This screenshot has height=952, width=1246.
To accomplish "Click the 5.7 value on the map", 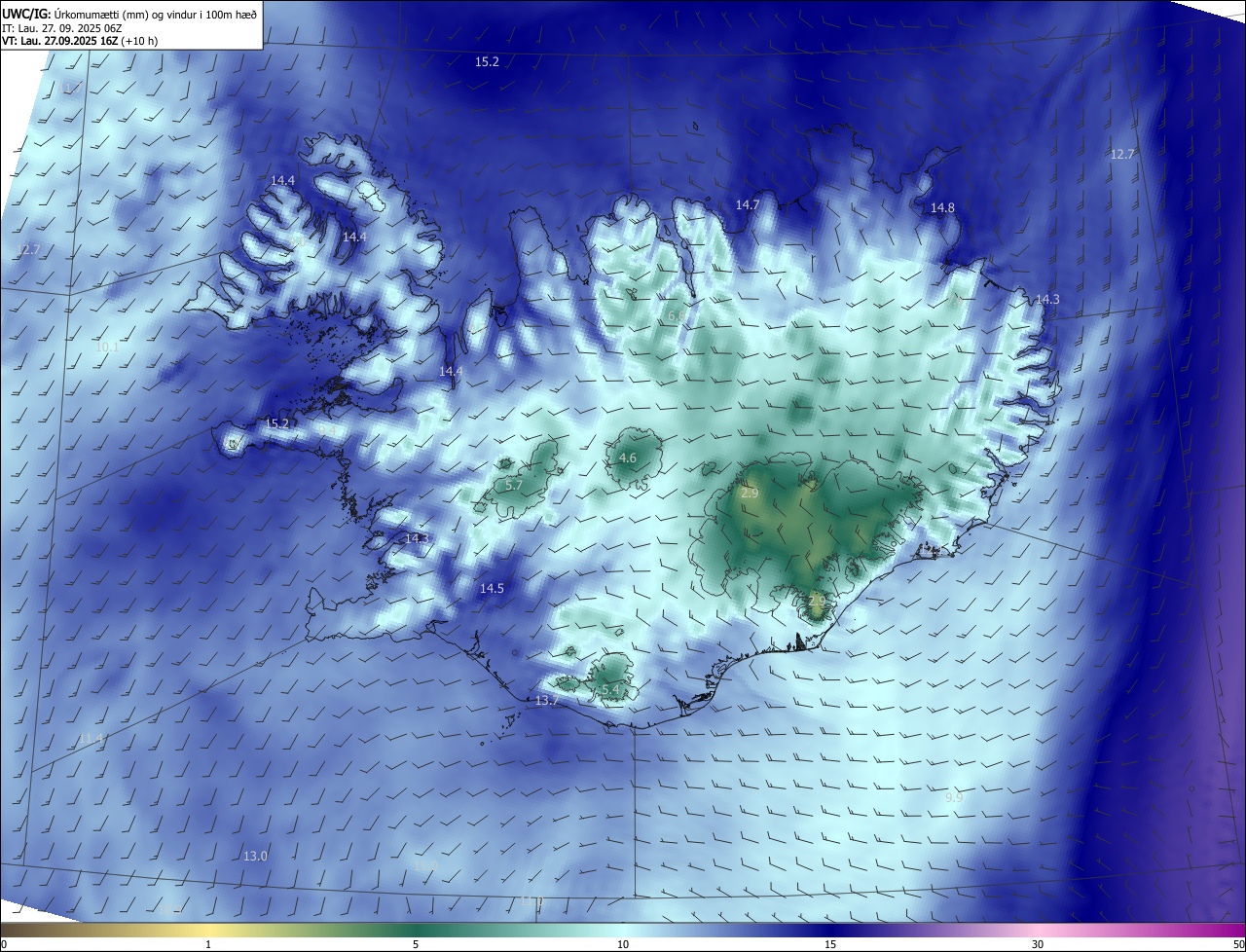I will coord(514,485).
